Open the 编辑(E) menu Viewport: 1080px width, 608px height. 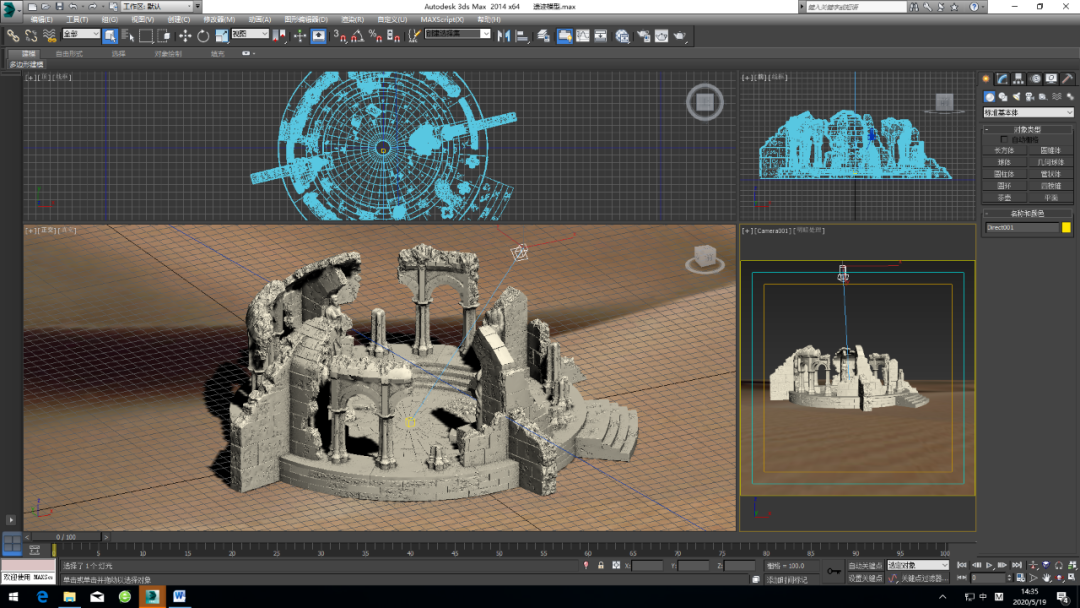pos(41,19)
